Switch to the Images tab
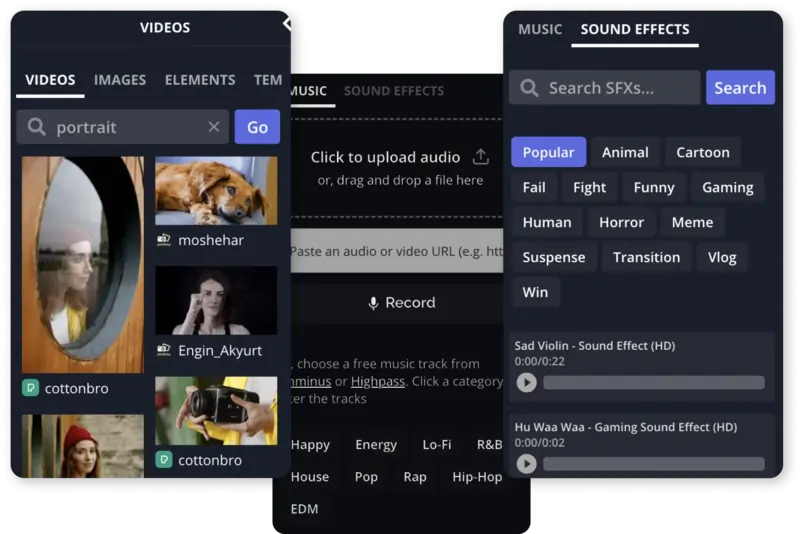800x534 pixels. (120, 80)
